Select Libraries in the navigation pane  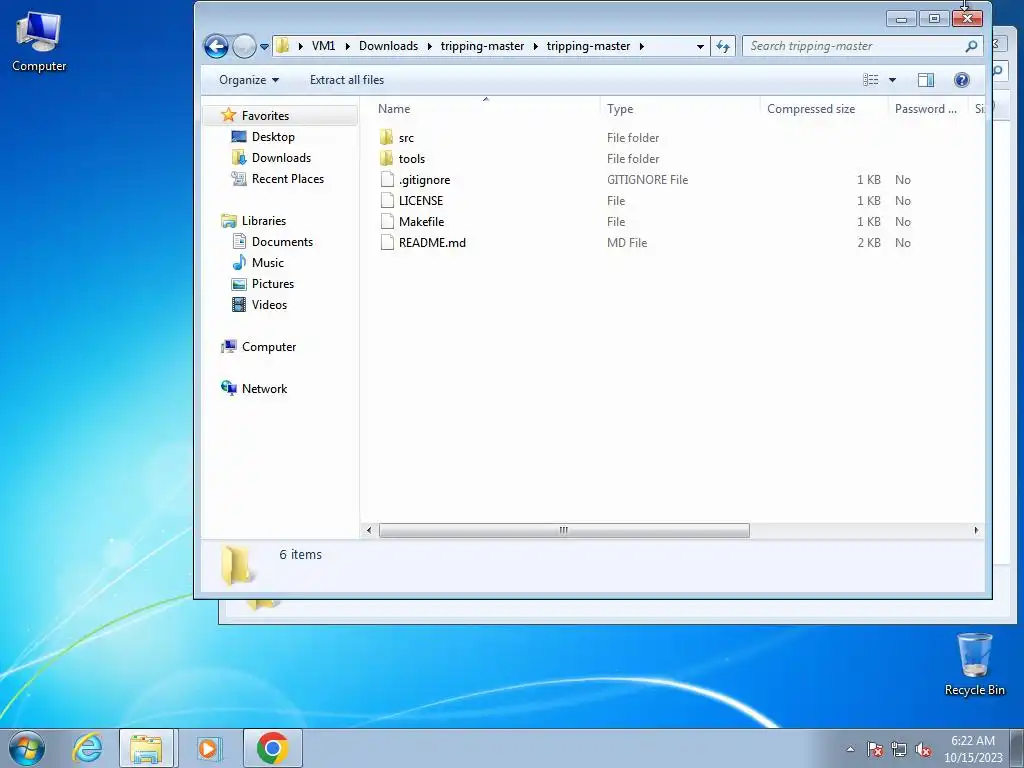point(264,221)
